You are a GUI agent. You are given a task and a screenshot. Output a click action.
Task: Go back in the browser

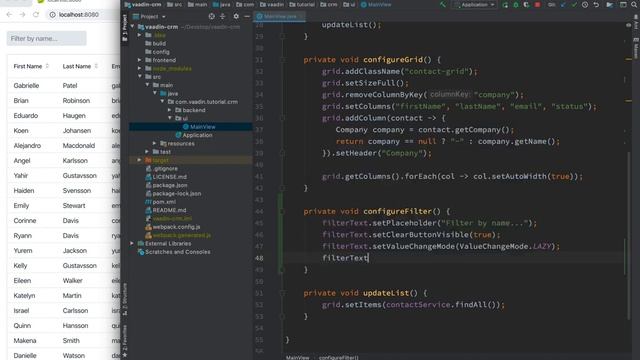click(x=9, y=14)
